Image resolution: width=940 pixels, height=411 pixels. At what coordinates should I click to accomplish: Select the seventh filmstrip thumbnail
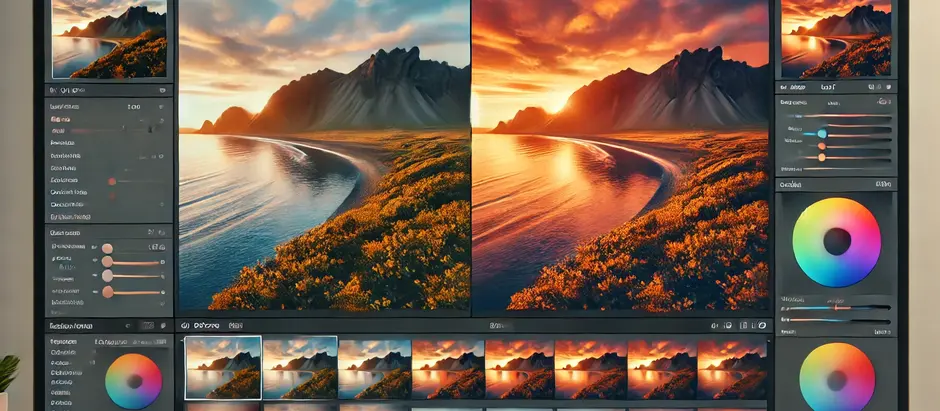pyautogui.click(x=662, y=369)
